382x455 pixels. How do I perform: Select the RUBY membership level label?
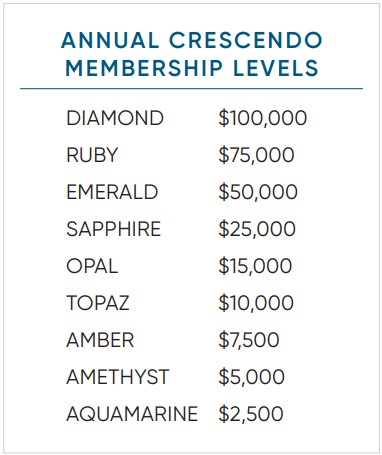tap(92, 155)
